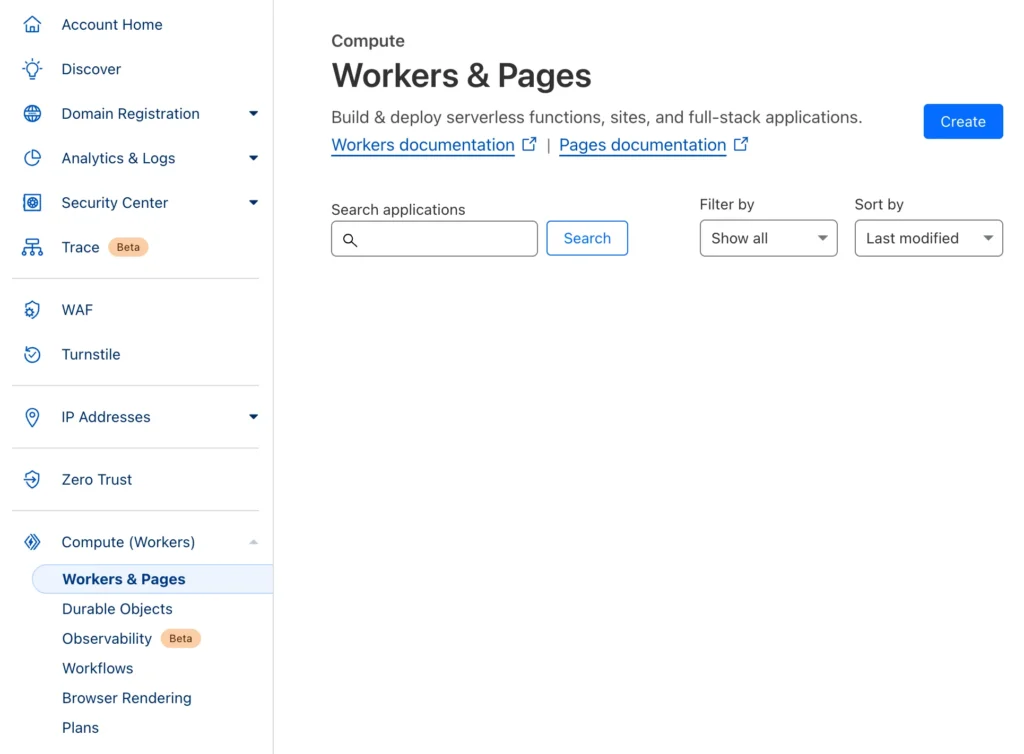Click the Compute breadcrumb text
Screen dimensions: 1024x754
tap(368, 40)
